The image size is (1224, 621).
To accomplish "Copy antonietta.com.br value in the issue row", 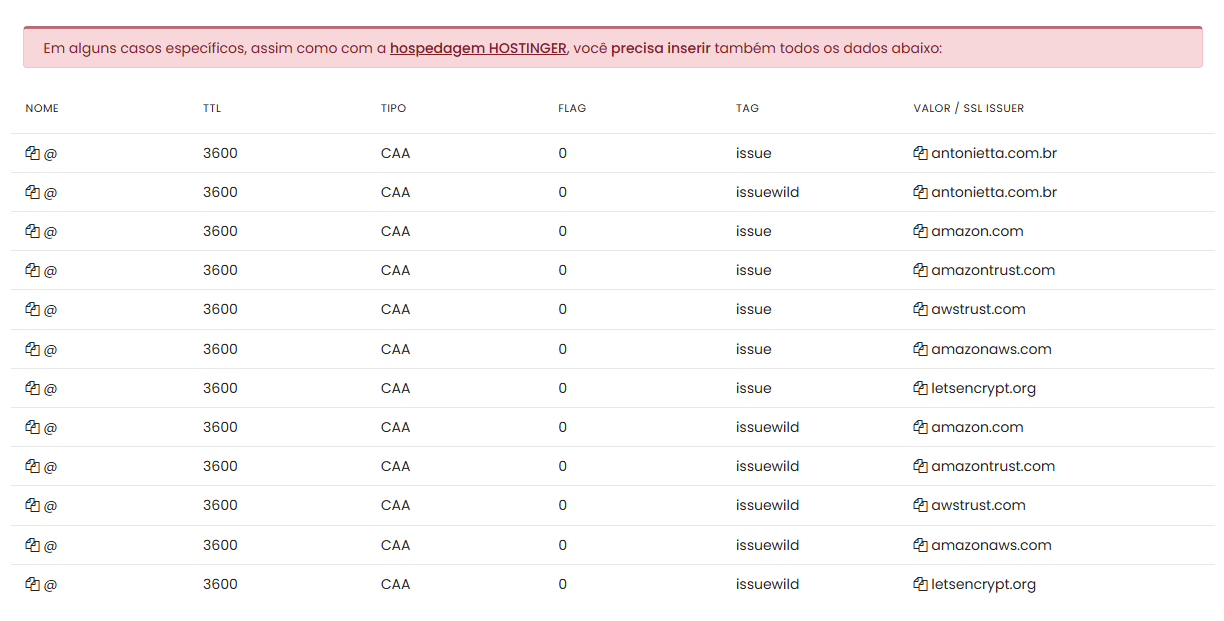I will point(920,153).
